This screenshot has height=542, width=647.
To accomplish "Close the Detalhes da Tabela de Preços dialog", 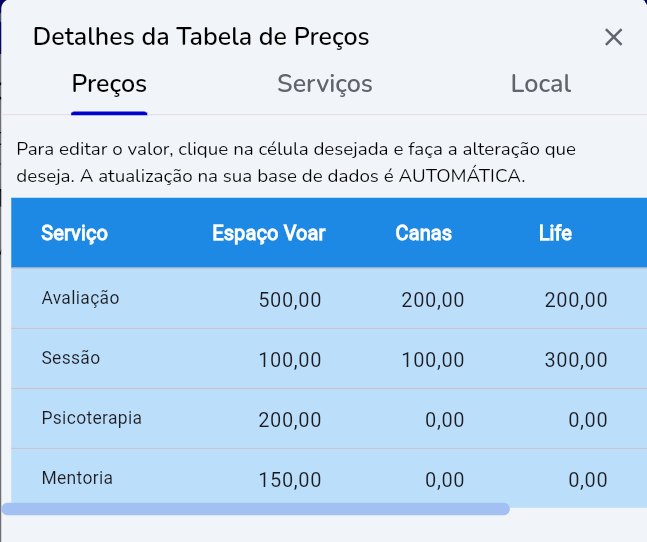I will tap(613, 38).
